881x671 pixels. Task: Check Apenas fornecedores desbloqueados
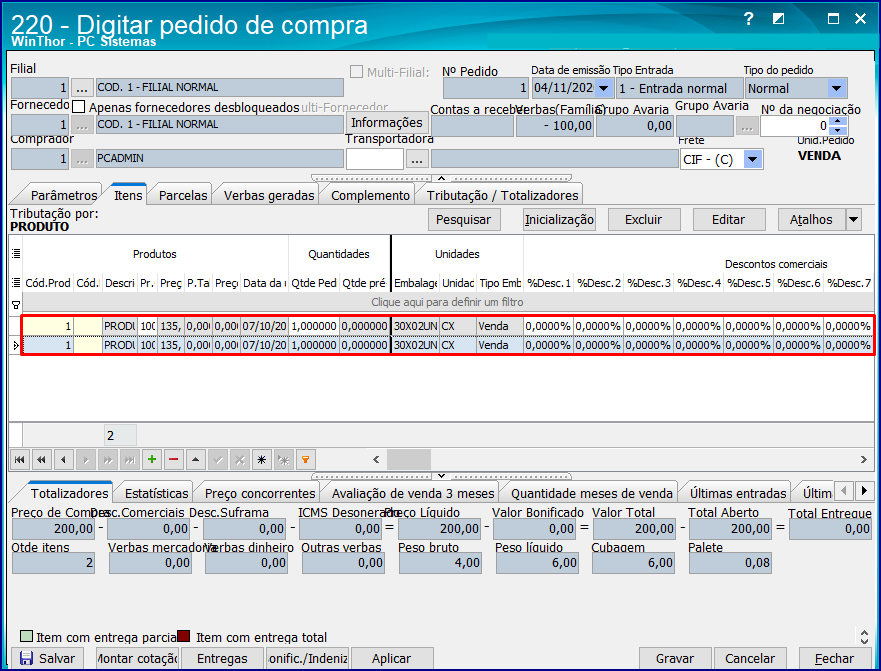click(x=79, y=107)
